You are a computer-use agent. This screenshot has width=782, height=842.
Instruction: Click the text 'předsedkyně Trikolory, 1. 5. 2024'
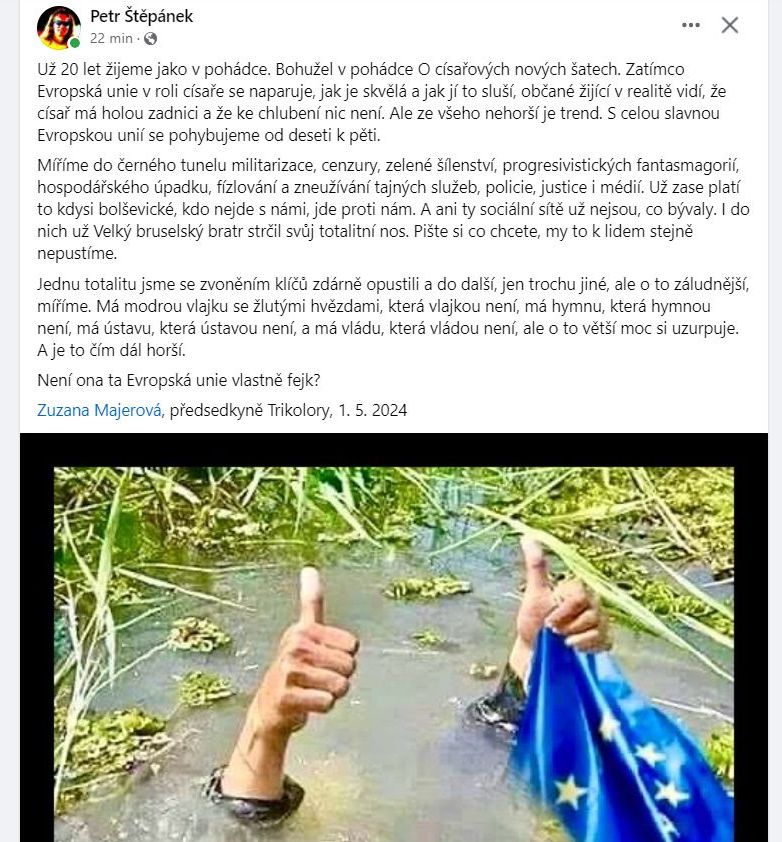(288, 410)
